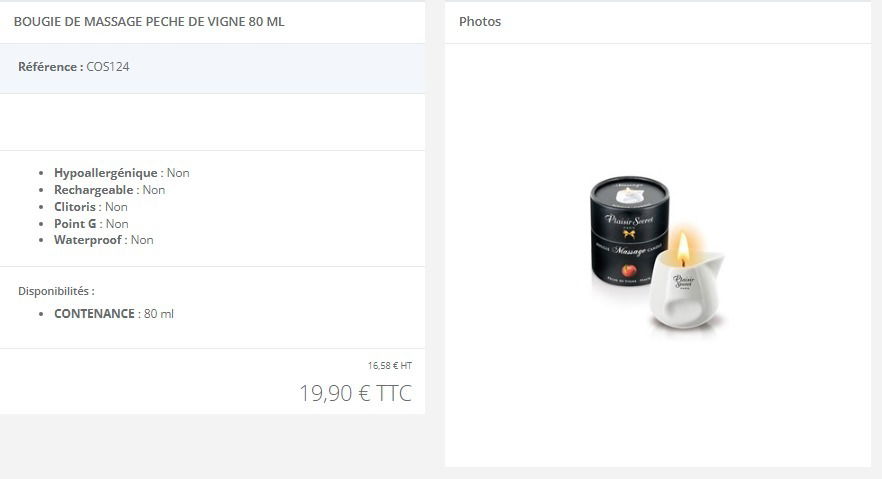Click the Hypoallergénique attribute line
This screenshot has width=882, height=479.
pyautogui.click(x=122, y=173)
